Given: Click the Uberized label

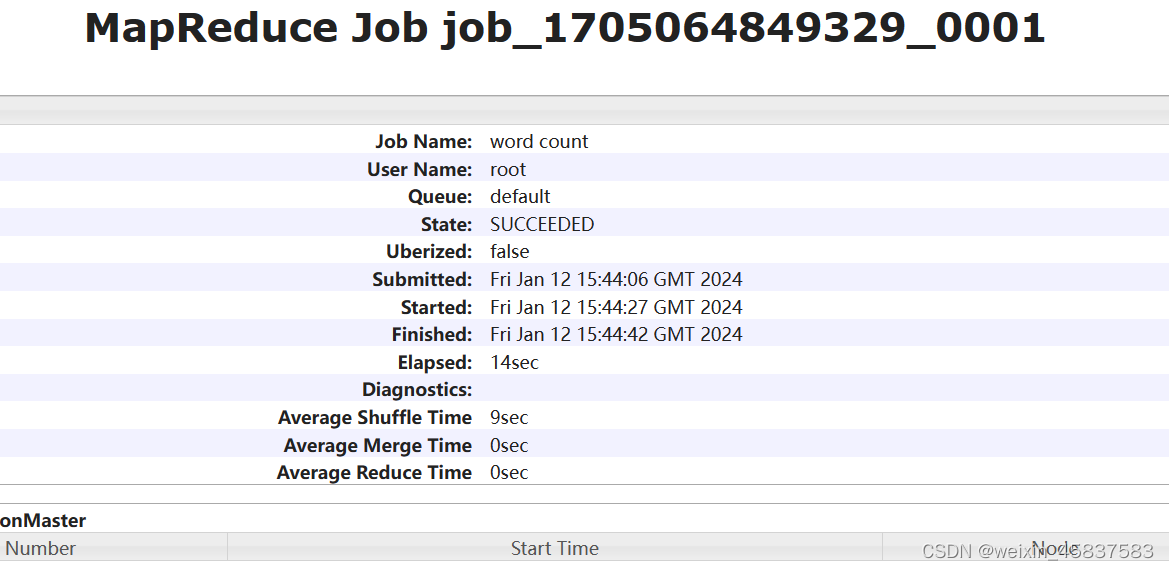Looking at the screenshot, I should [x=429, y=252].
